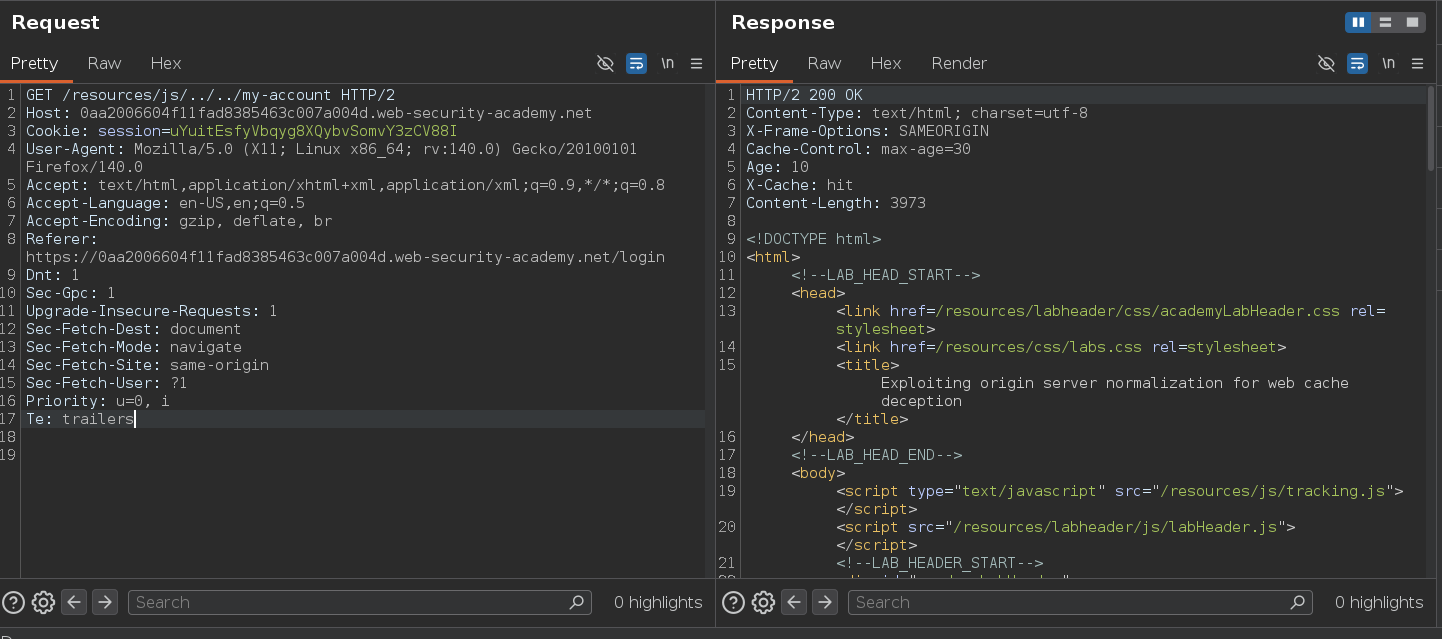
Task: Switch Request panel to Hex tab
Action: click(x=166, y=63)
